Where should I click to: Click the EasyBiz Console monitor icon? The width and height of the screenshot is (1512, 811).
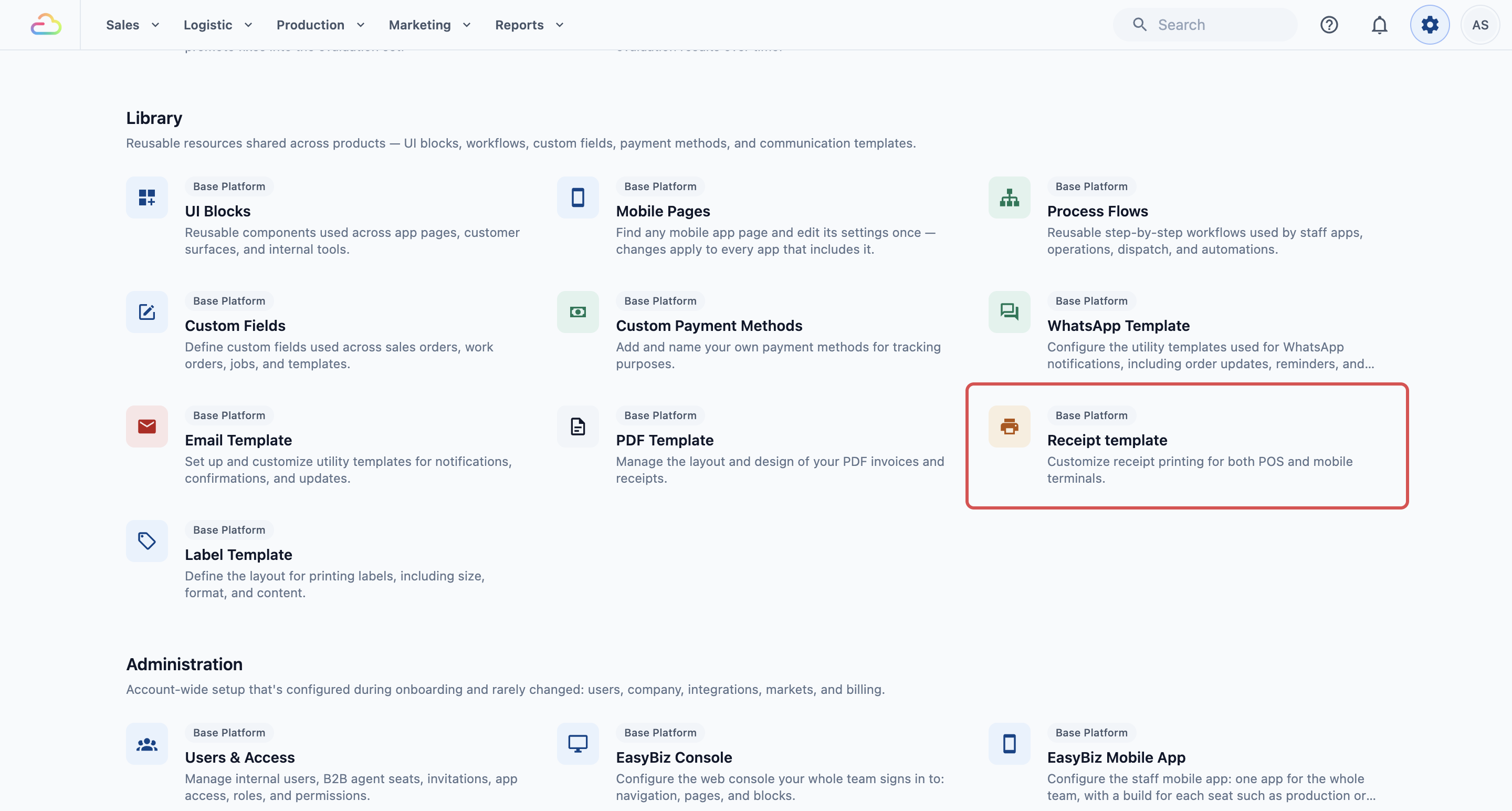(577, 743)
